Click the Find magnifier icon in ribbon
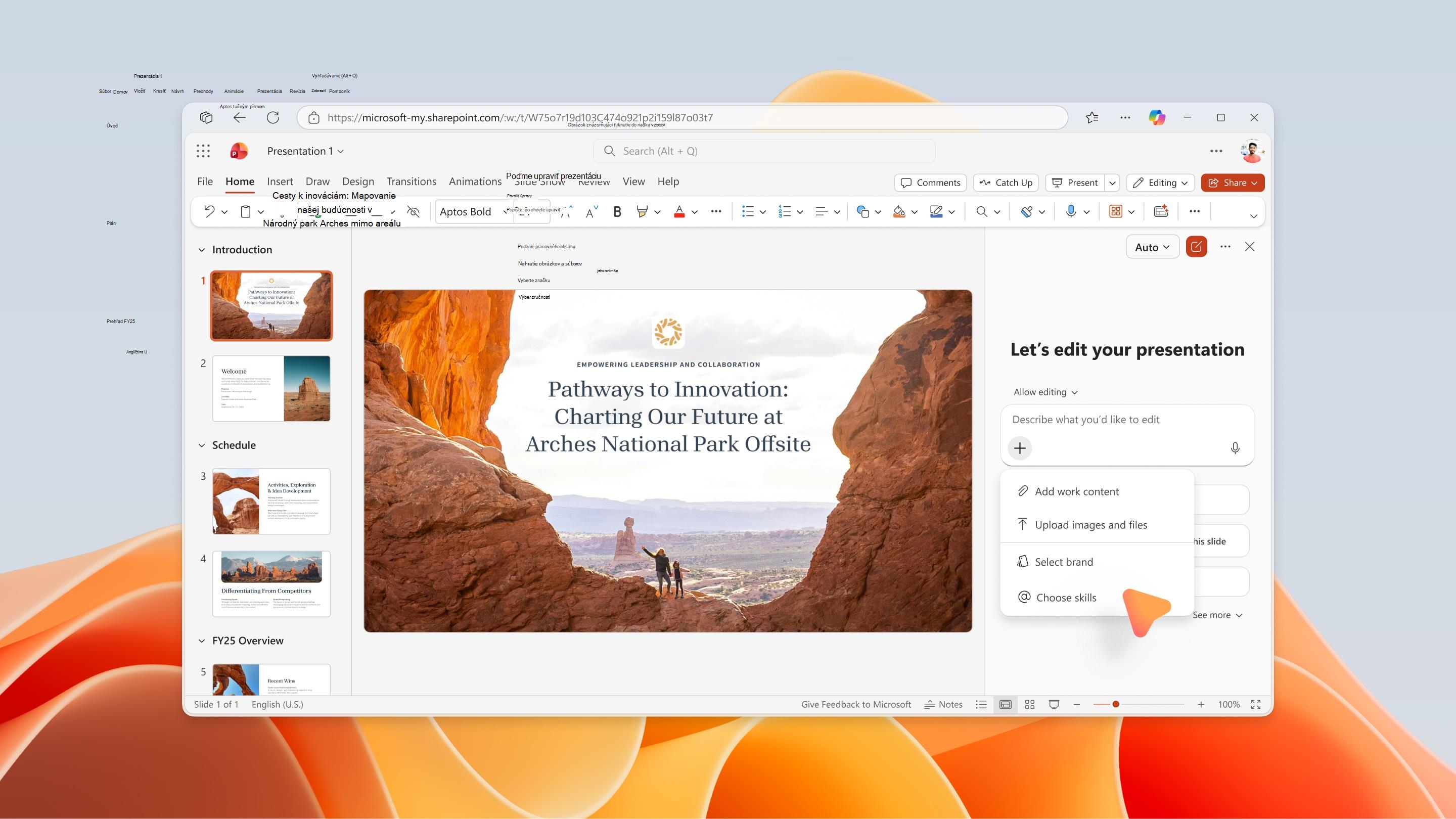1456x819 pixels. pyautogui.click(x=982, y=211)
